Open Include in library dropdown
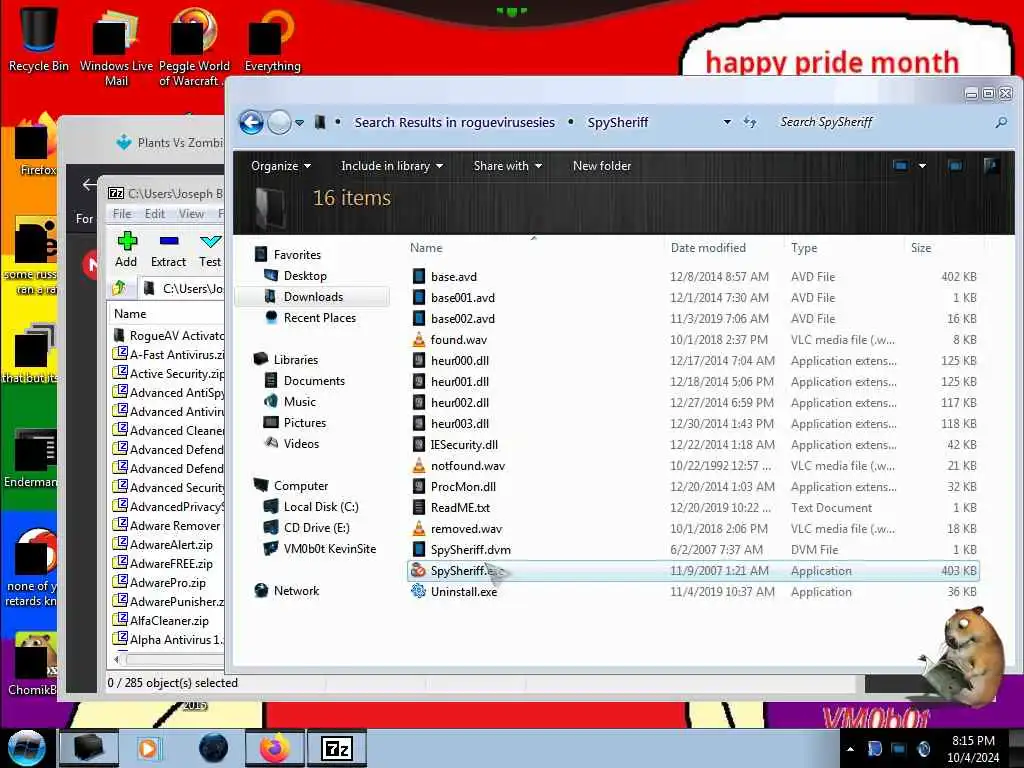1024x768 pixels. 392,166
